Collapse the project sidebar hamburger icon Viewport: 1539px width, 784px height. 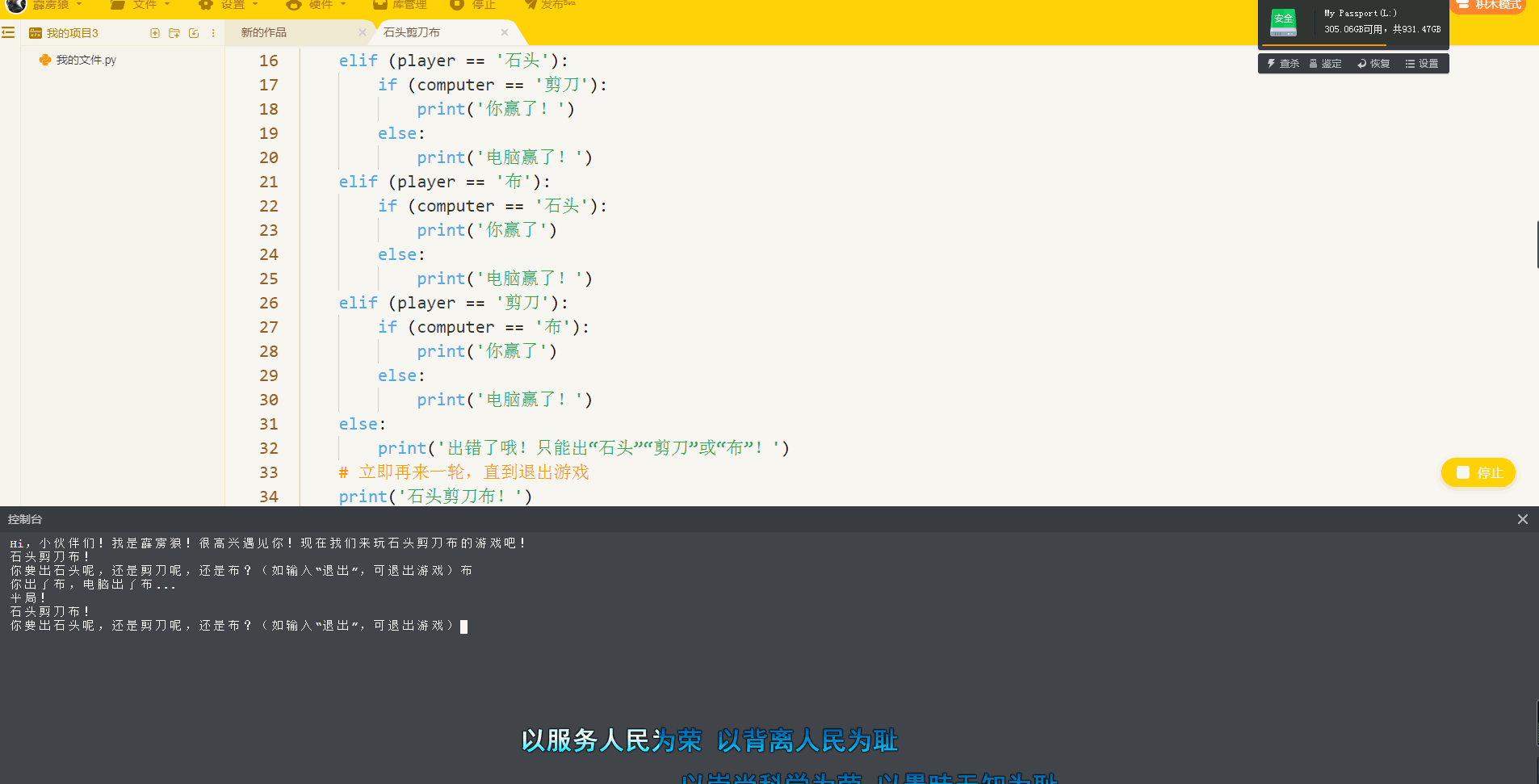pyautogui.click(x=8, y=33)
